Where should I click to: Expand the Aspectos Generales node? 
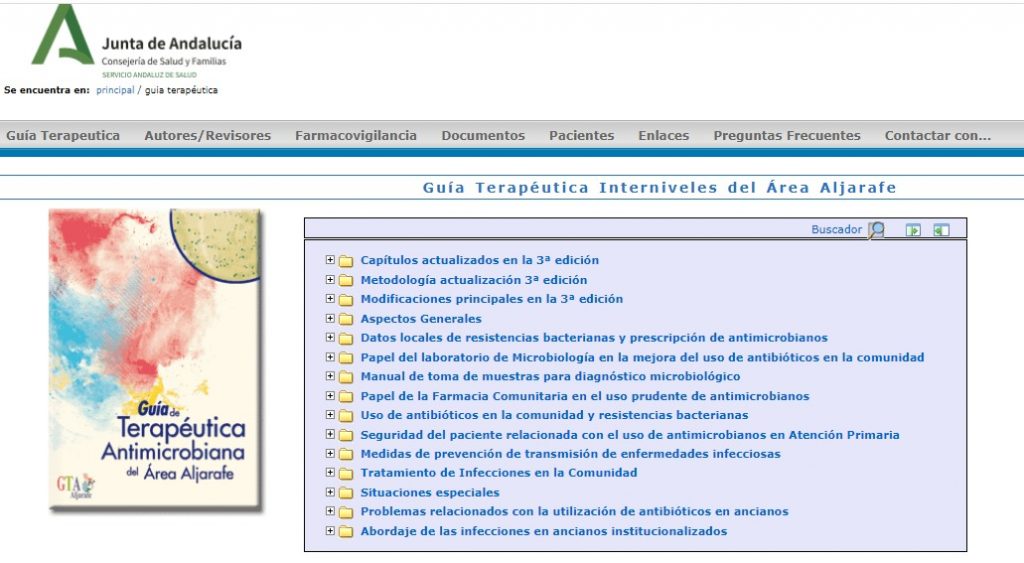330,318
